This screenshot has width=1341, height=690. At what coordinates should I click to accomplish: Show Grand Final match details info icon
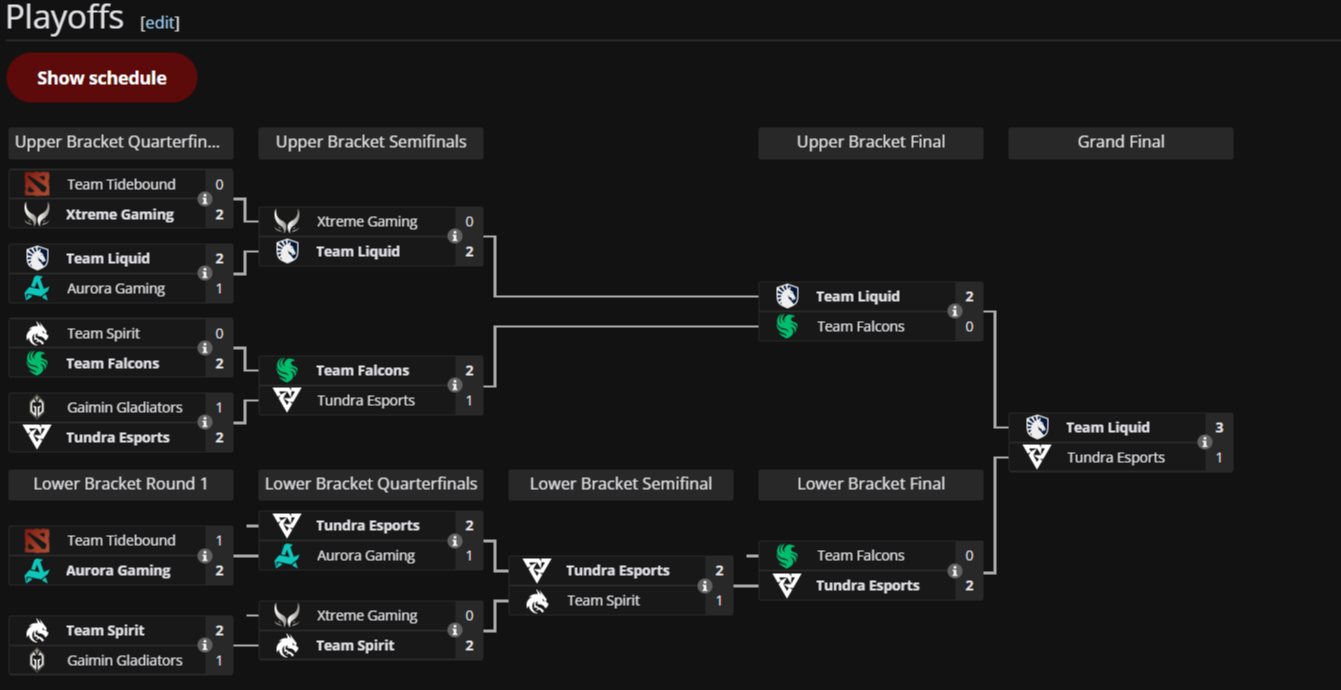click(x=1205, y=442)
